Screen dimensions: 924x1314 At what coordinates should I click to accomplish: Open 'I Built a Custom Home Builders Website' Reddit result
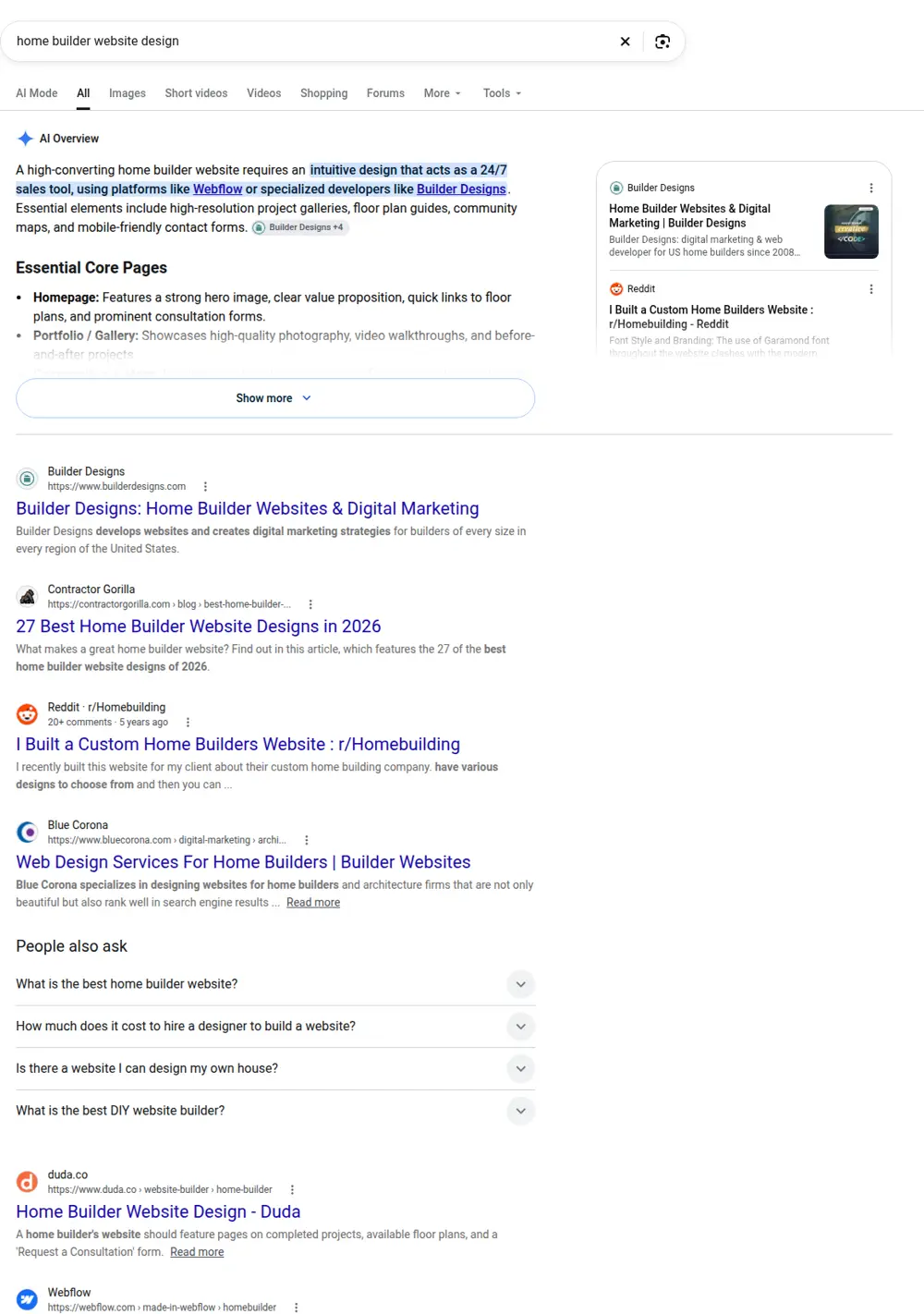(x=238, y=745)
